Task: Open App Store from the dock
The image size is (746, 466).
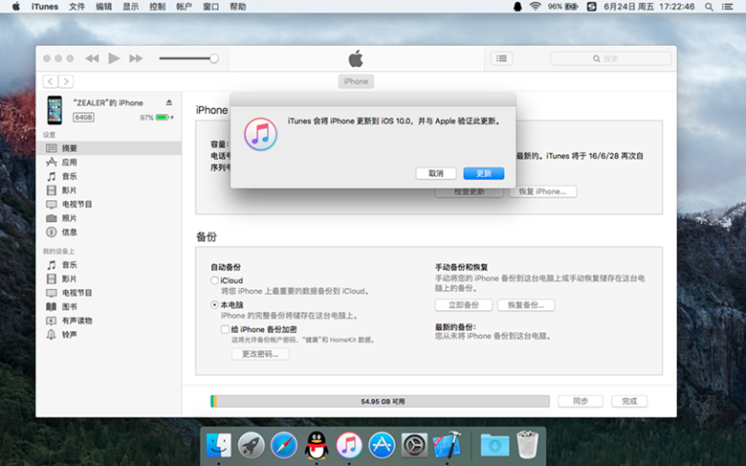Action: pos(382,445)
